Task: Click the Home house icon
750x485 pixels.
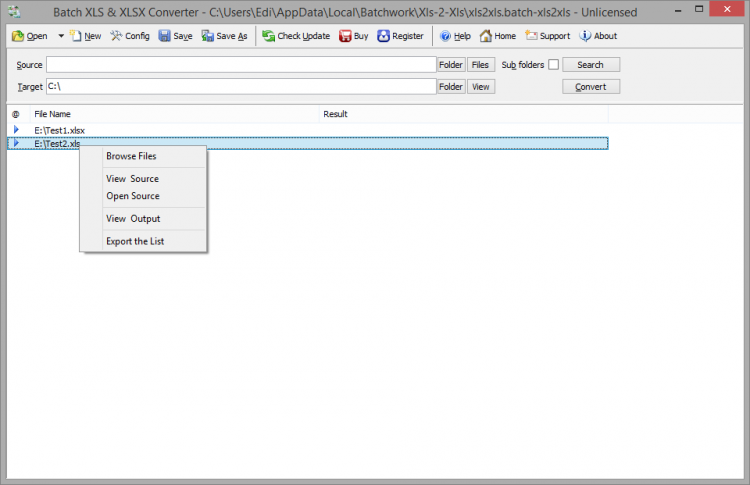Action: [x=485, y=36]
